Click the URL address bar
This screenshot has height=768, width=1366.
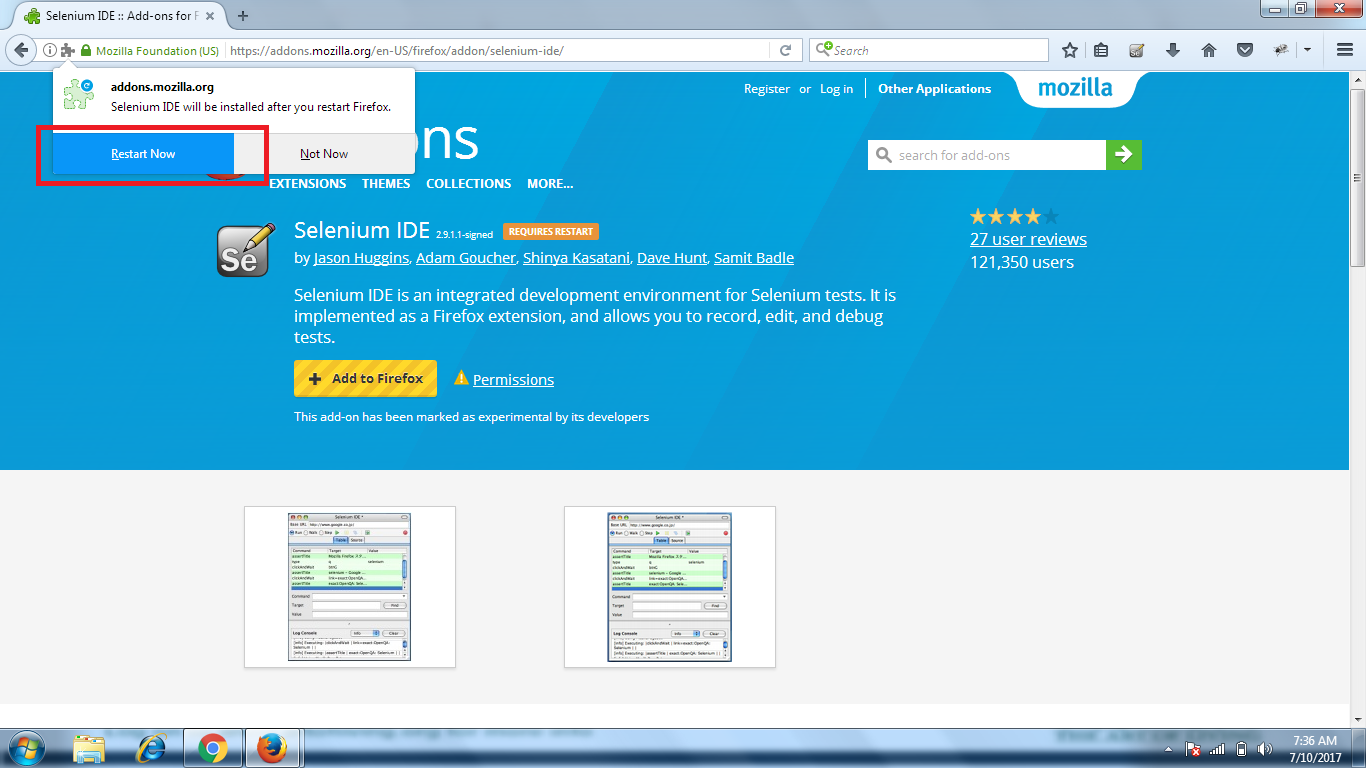pos(497,50)
